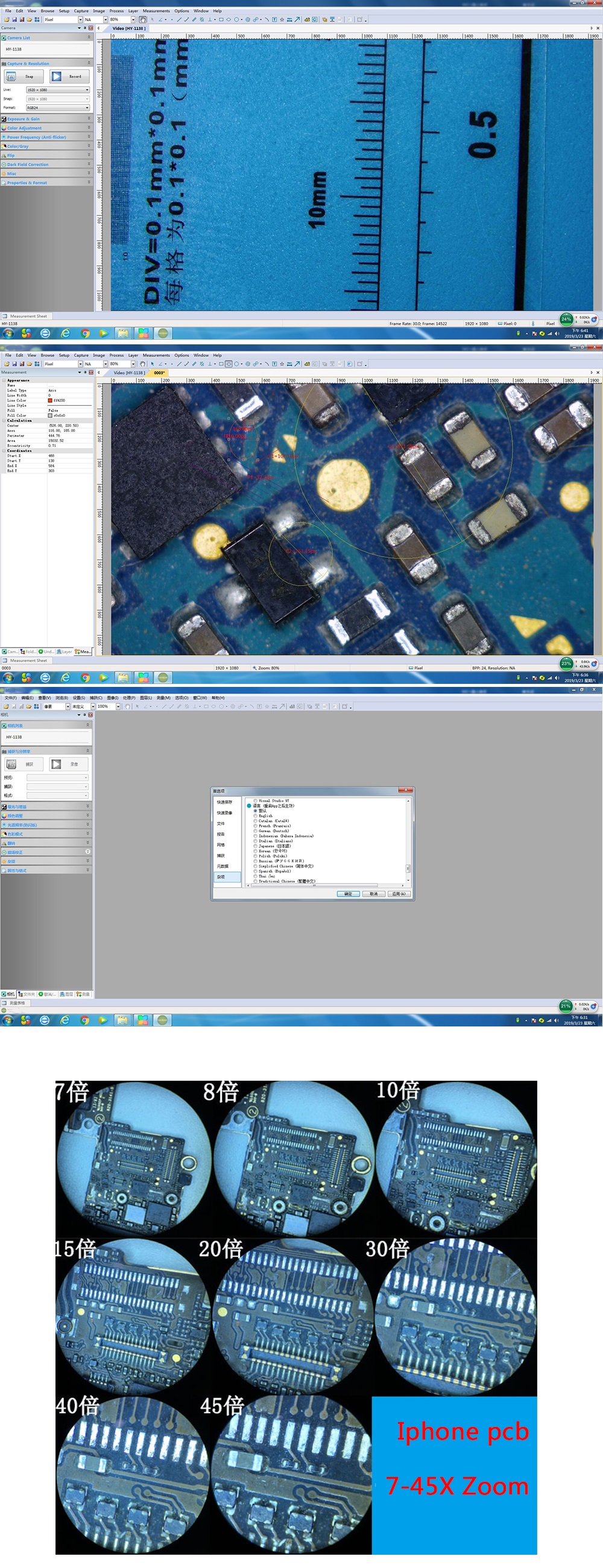Screen dimensions: 603x1568
Task: Select Simplified Chinese radio button
Action: 256,866
